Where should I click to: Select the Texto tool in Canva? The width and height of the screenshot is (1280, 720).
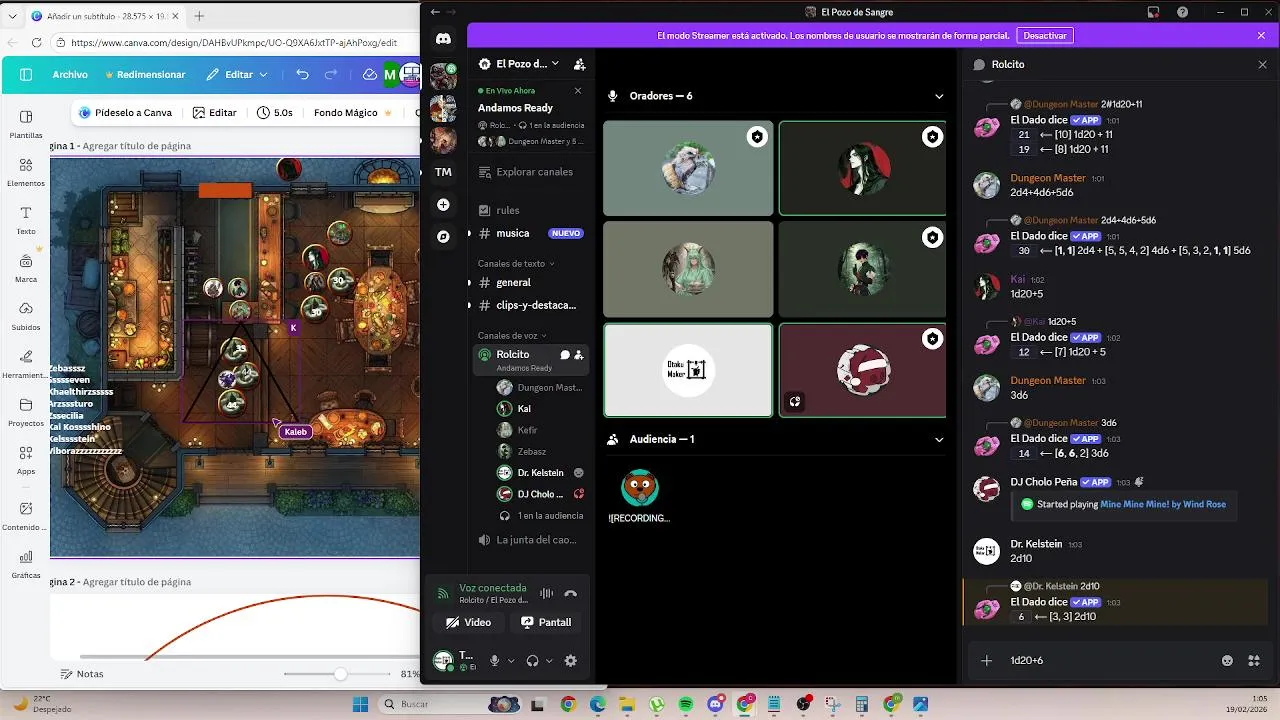[x=26, y=219]
